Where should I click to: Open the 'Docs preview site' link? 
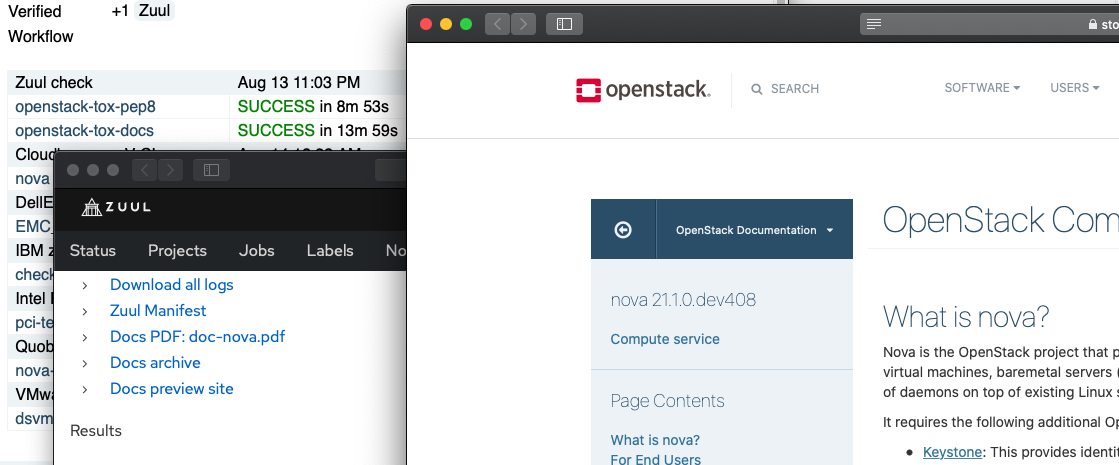pyautogui.click(x=171, y=389)
